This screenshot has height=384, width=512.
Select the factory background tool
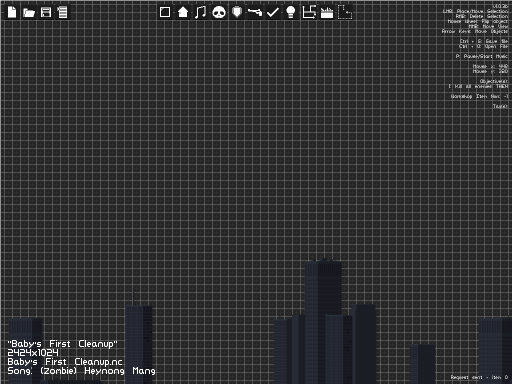click(x=327, y=13)
